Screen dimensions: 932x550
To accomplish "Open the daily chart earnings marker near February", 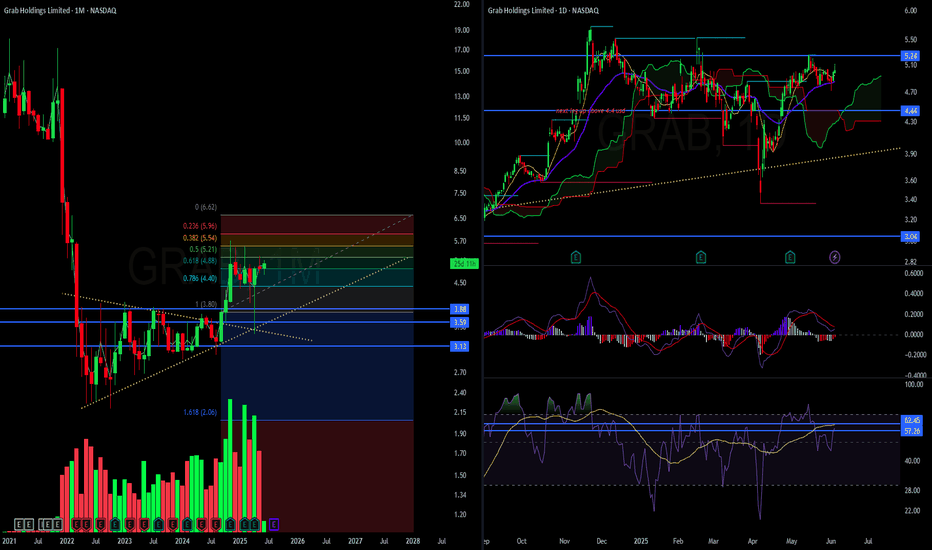I will (x=701, y=257).
